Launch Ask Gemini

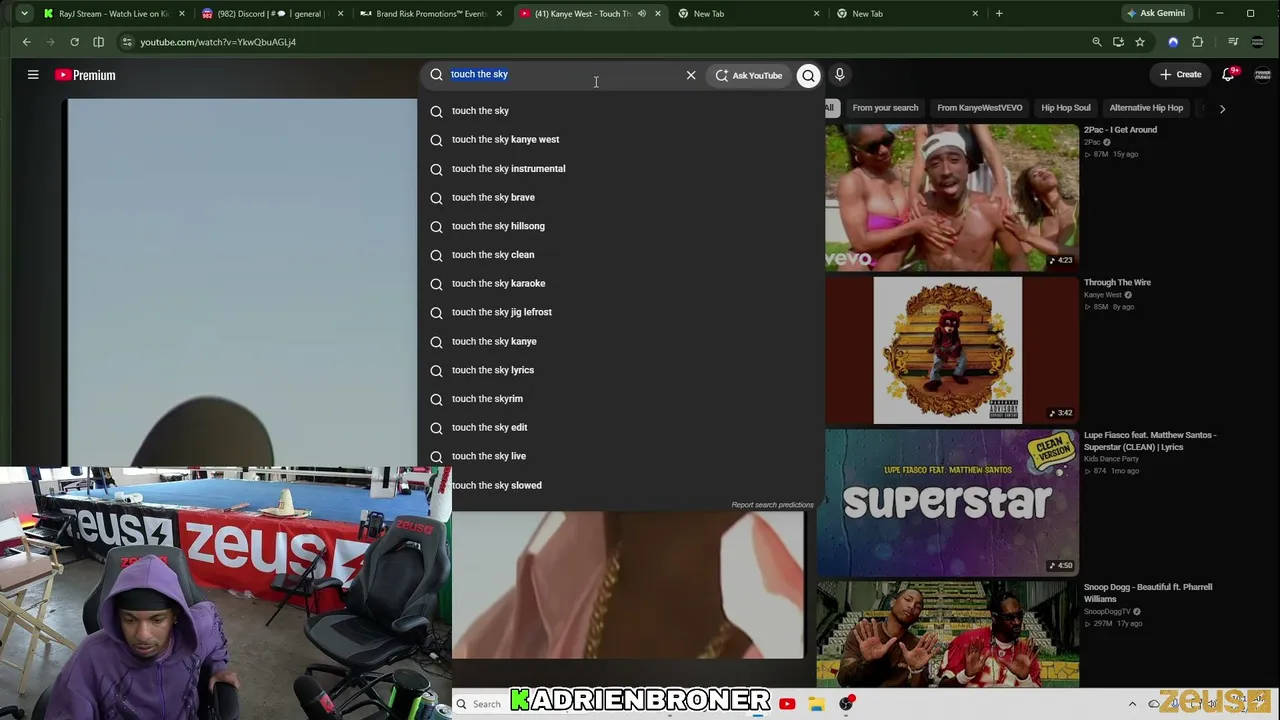point(1156,13)
